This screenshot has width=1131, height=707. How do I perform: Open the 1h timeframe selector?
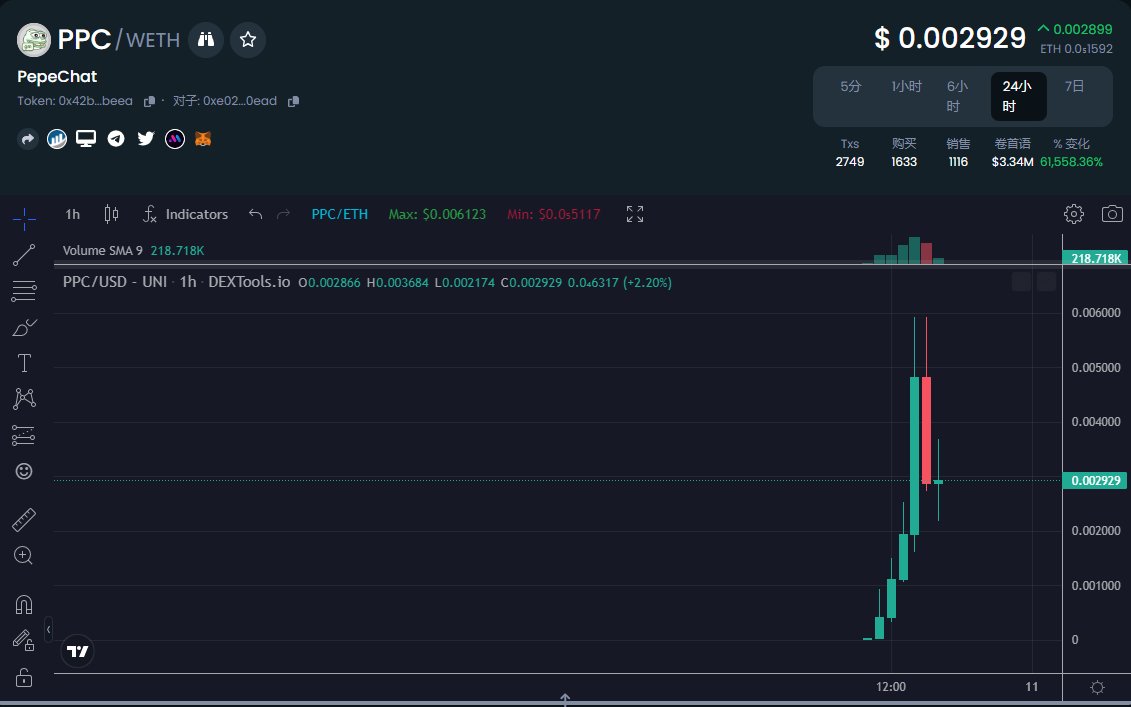point(71,214)
